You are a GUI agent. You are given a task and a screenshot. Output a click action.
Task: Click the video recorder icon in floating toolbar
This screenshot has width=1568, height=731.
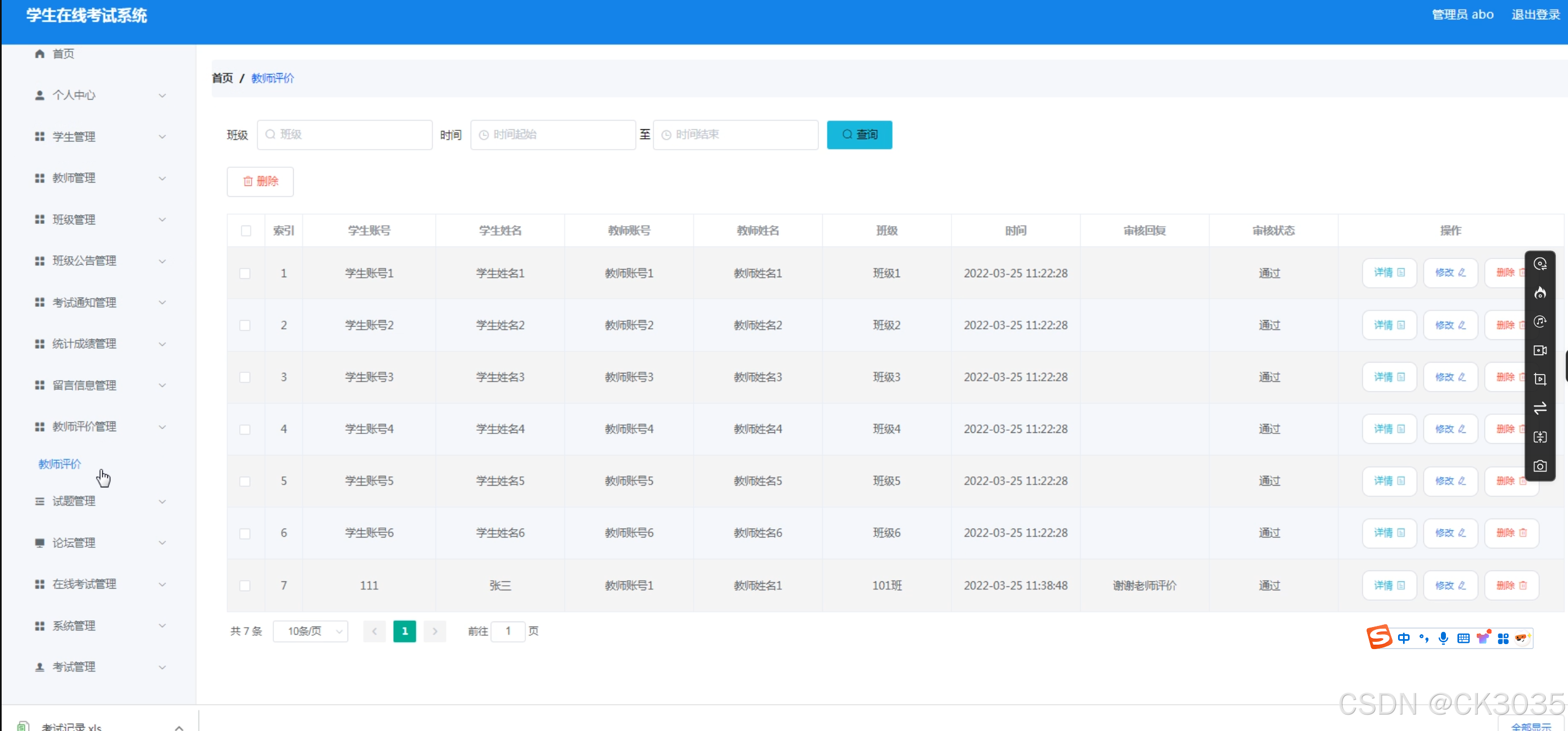(1540, 350)
